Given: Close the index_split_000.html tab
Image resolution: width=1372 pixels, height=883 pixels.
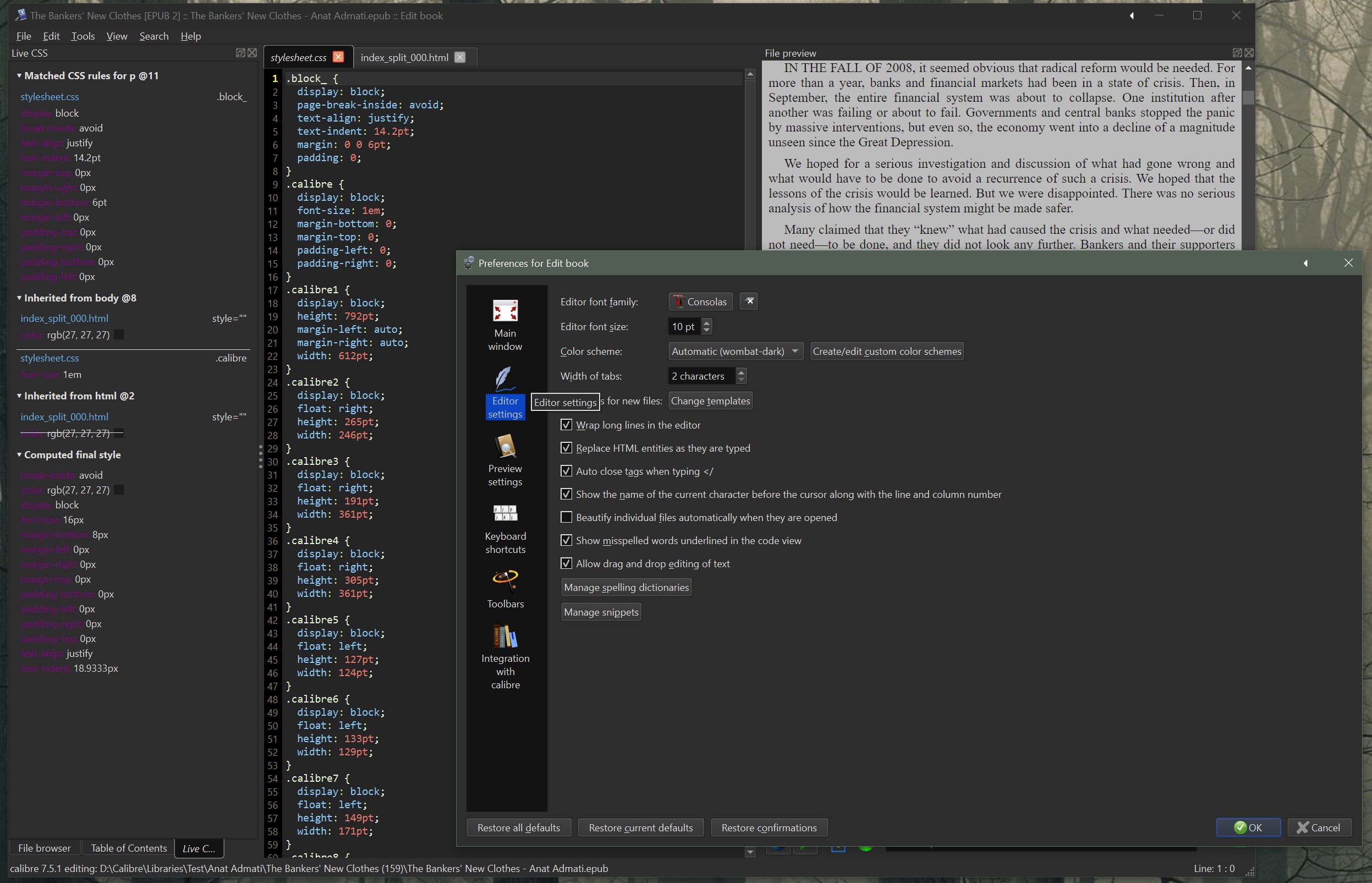Looking at the screenshot, I should pyautogui.click(x=459, y=57).
